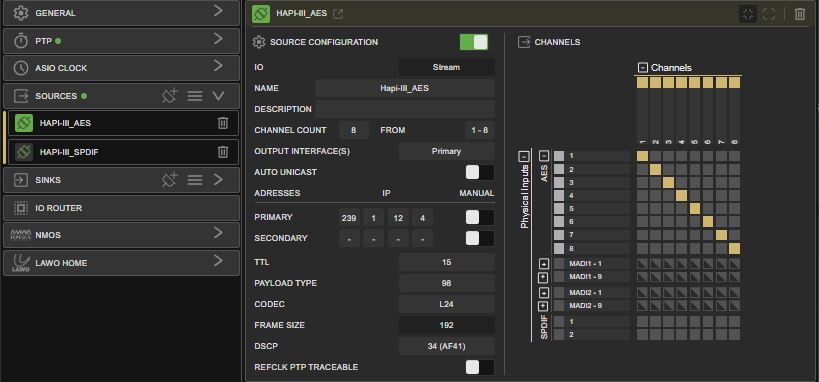Click the Output Interface Primary field
The height and width of the screenshot is (382, 819).
point(447,151)
